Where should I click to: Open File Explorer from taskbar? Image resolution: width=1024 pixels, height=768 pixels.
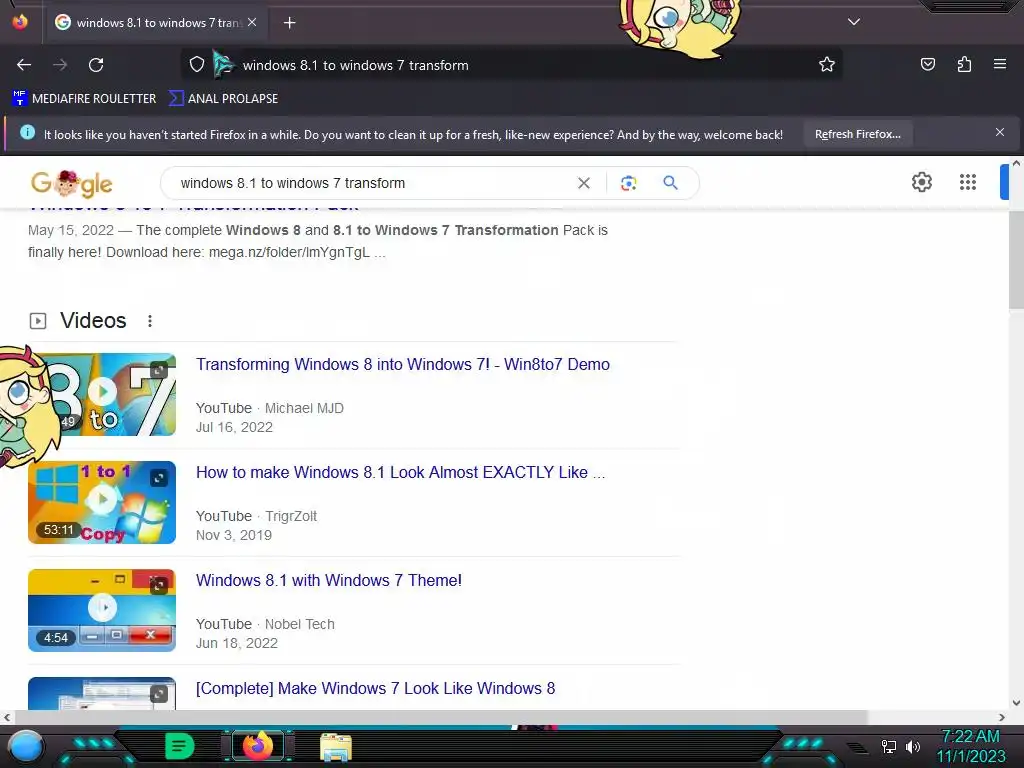[x=336, y=747]
